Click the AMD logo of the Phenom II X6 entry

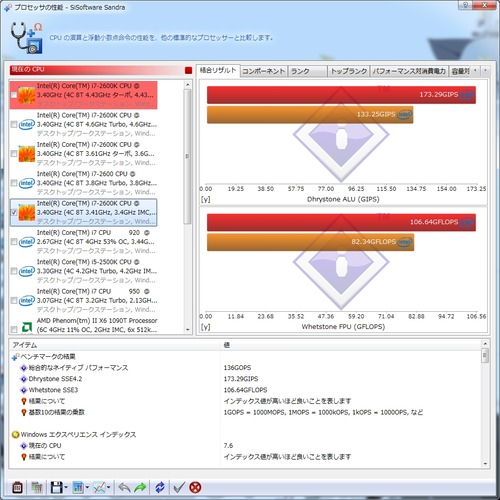coord(27,327)
